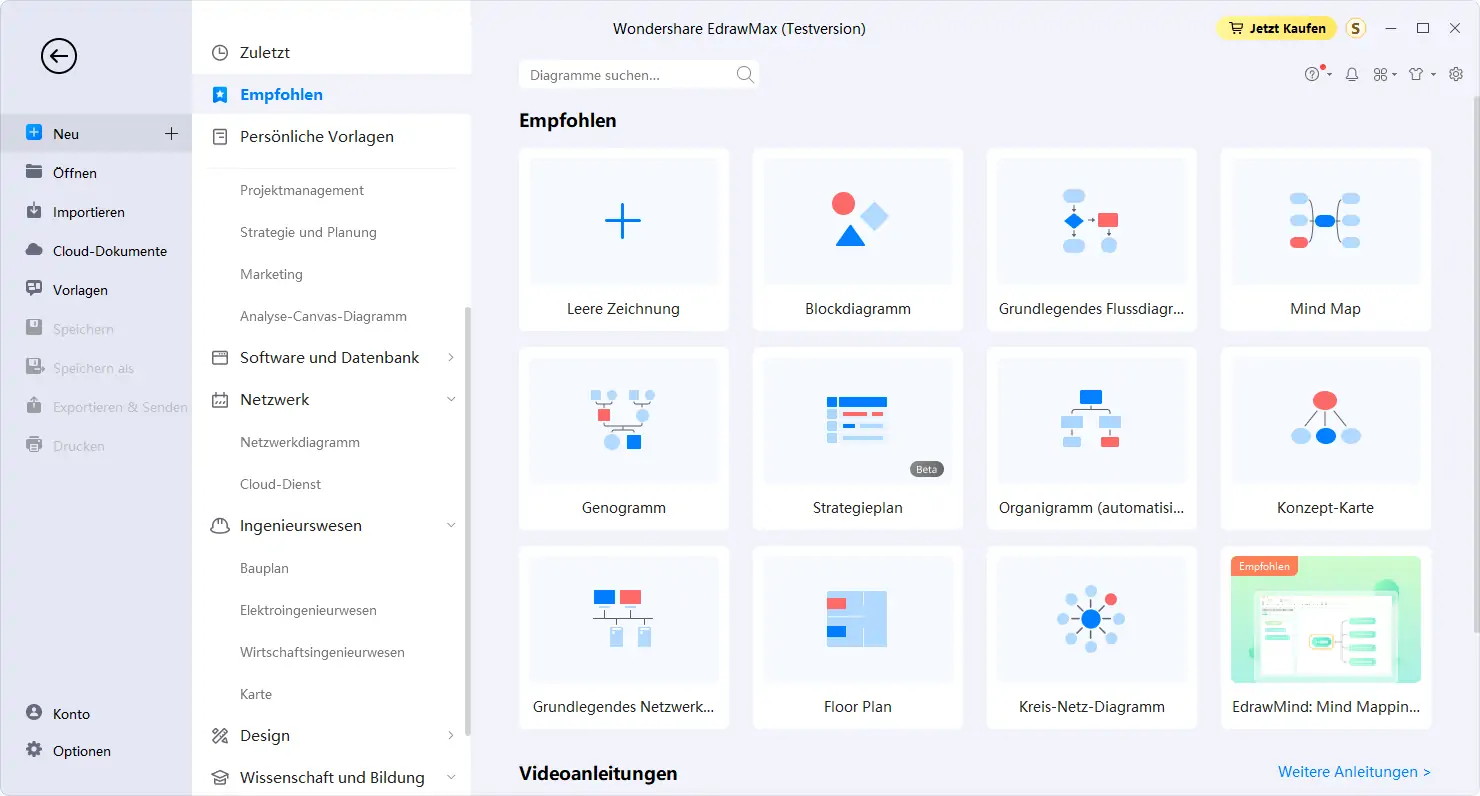The image size is (1480, 796).
Task: Create a Leere Zeichnung
Action: click(624, 240)
